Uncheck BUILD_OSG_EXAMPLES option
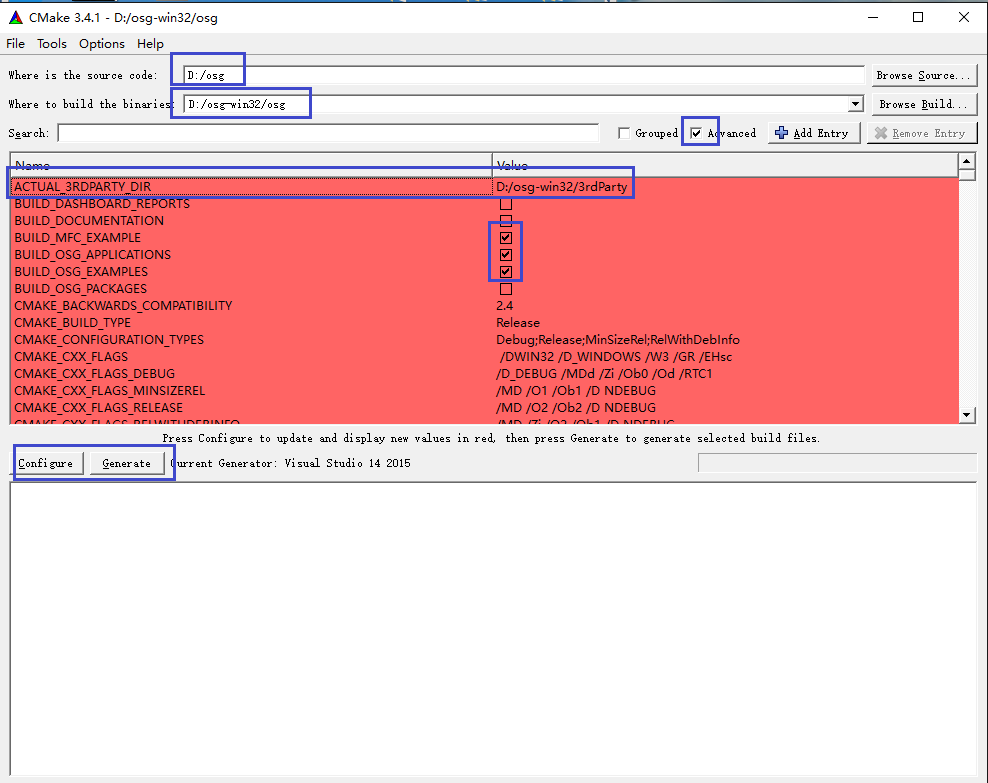988x783 pixels. click(x=505, y=271)
